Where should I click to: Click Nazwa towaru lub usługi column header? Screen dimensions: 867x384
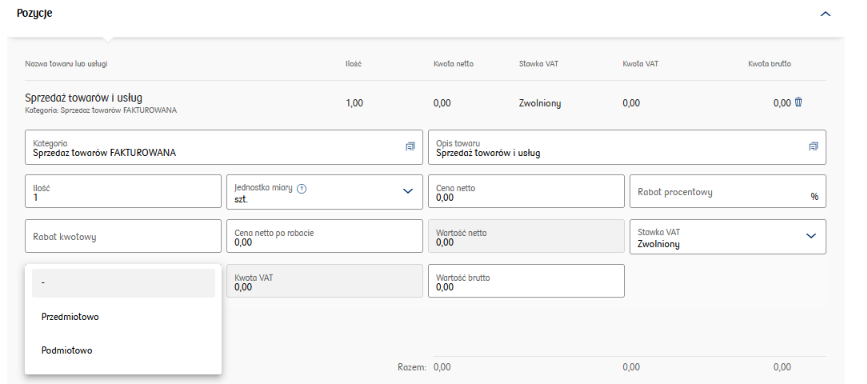click(66, 64)
